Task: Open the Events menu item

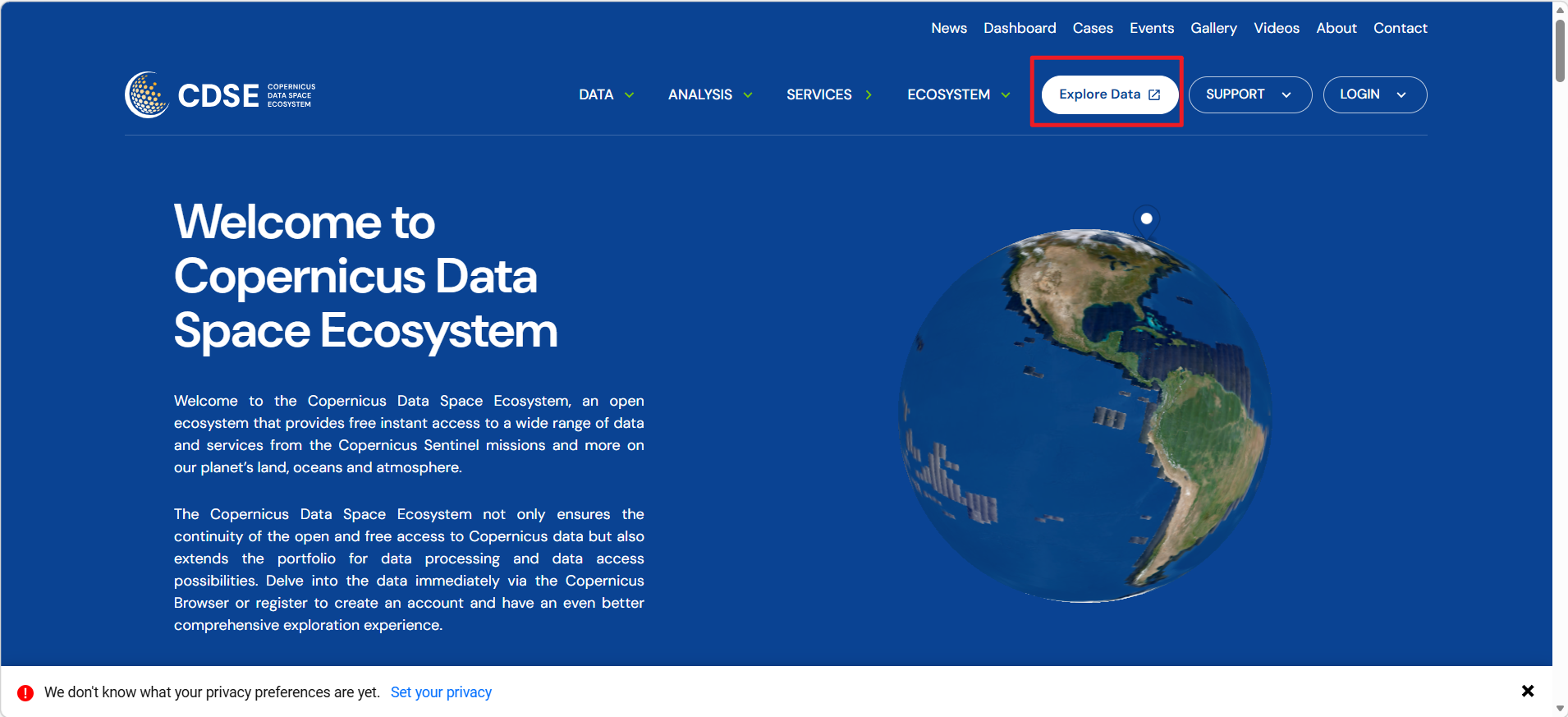Action: click(1152, 28)
